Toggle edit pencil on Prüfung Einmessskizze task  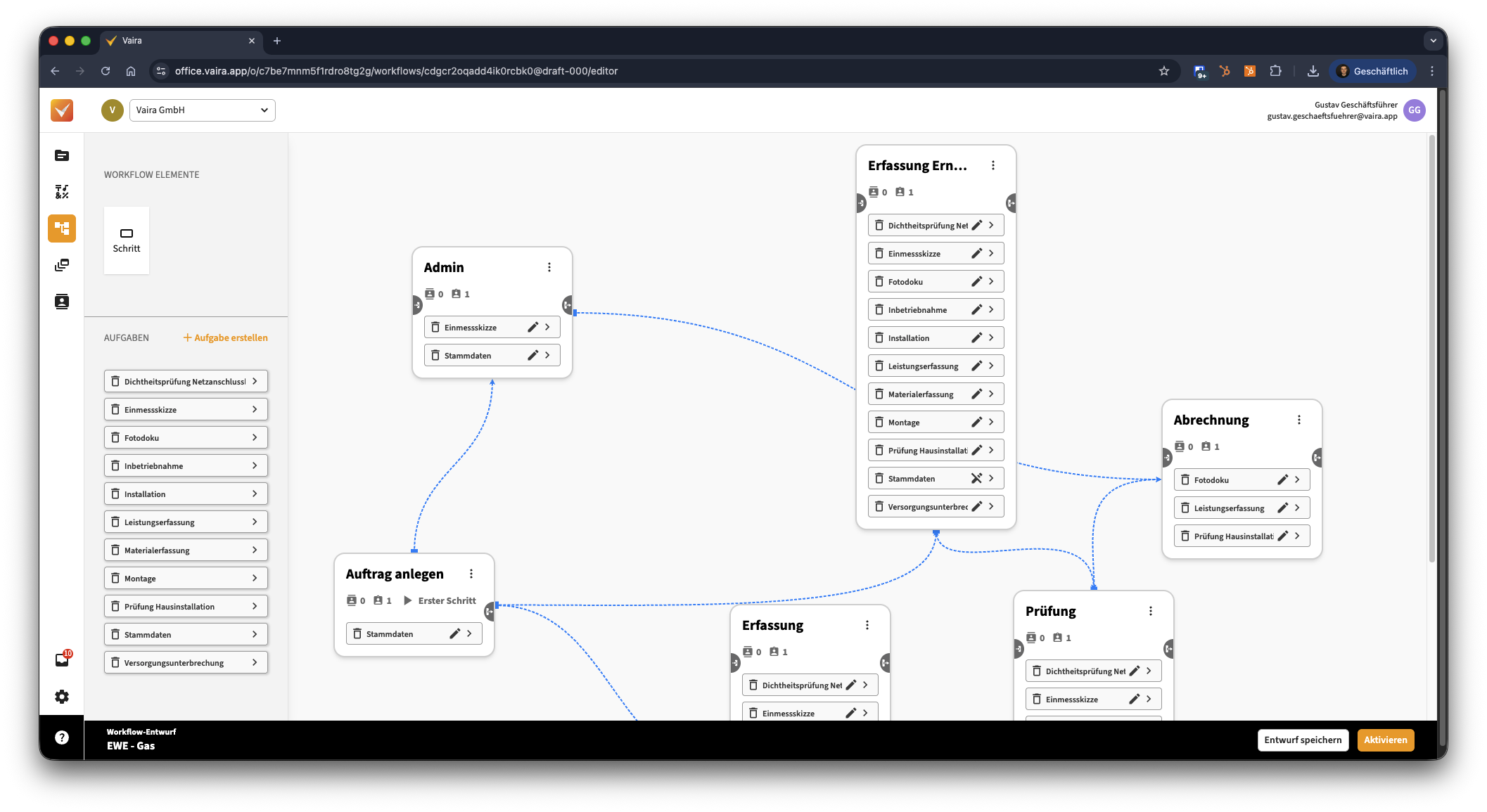[x=1134, y=699]
